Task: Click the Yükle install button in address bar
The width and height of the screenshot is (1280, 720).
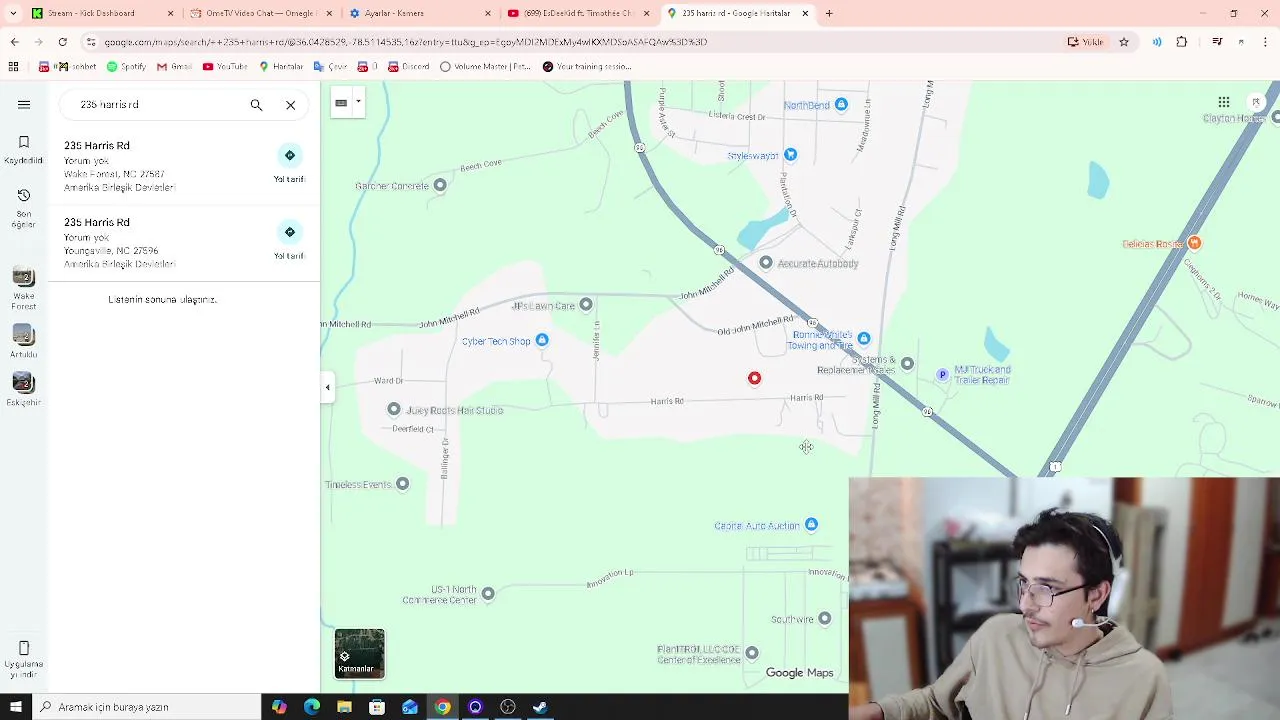Action: 1086,42
